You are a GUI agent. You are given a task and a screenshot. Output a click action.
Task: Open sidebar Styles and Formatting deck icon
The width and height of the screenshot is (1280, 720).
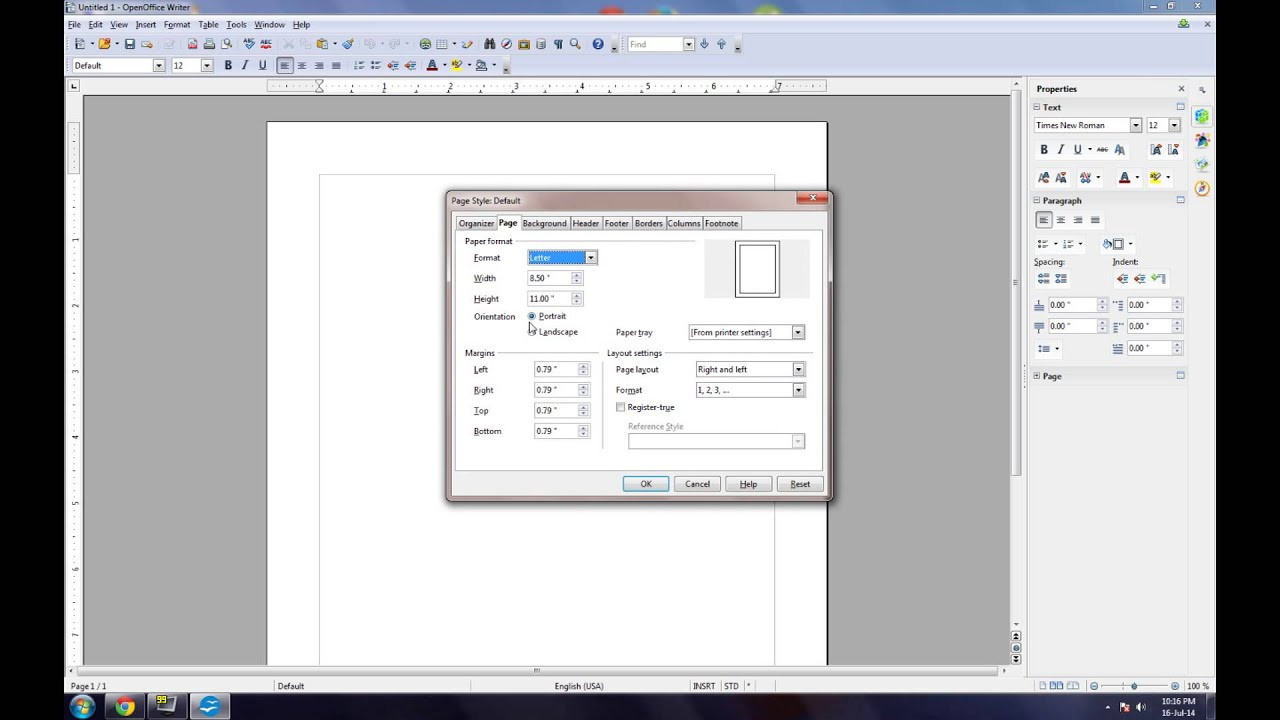click(1202, 141)
